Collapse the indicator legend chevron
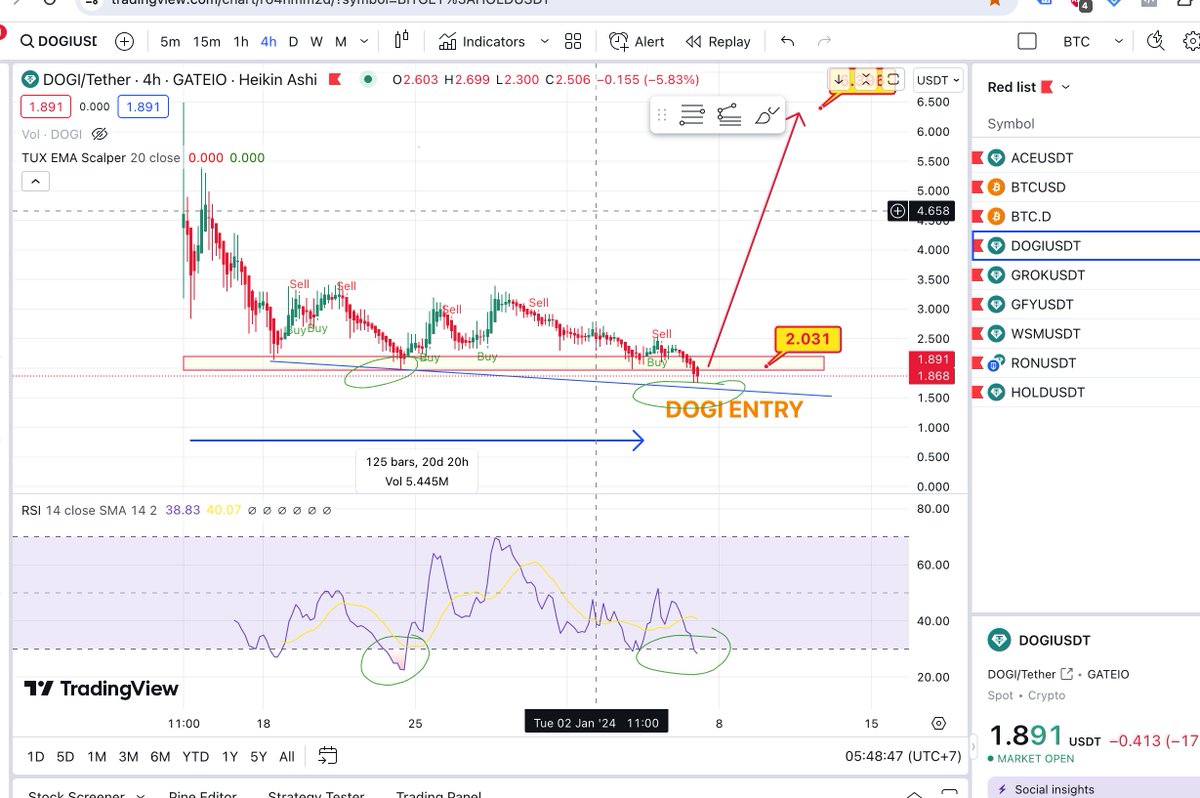The width and height of the screenshot is (1200, 798). tap(35, 181)
